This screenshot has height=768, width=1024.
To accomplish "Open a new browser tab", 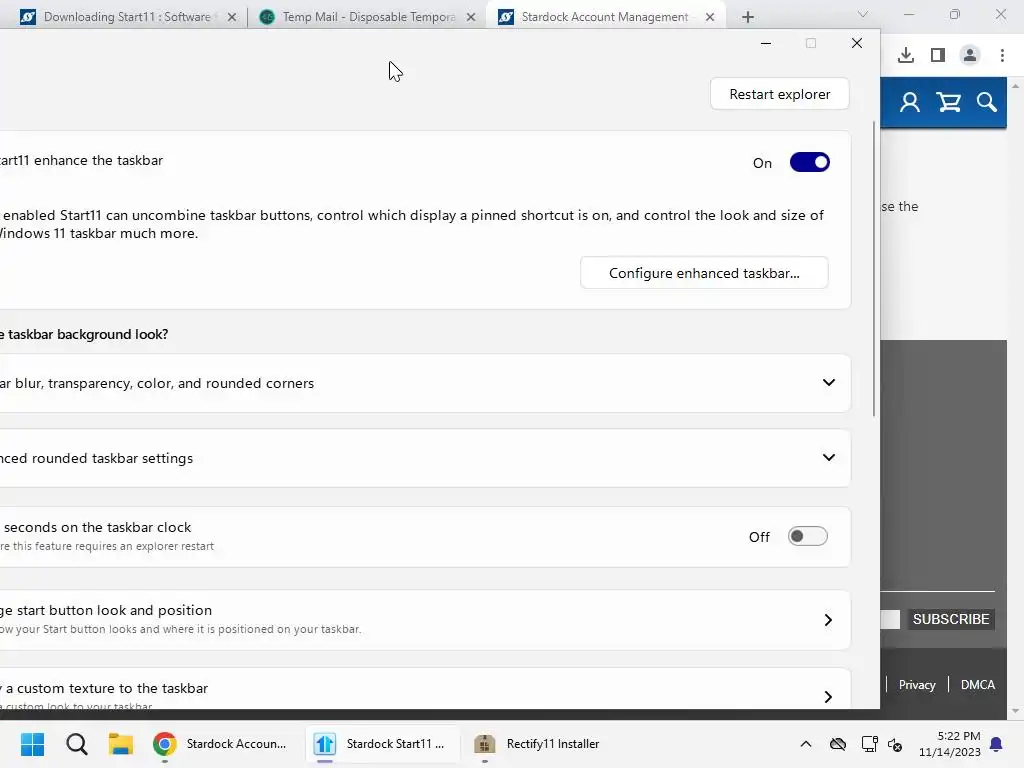I will click(748, 18).
